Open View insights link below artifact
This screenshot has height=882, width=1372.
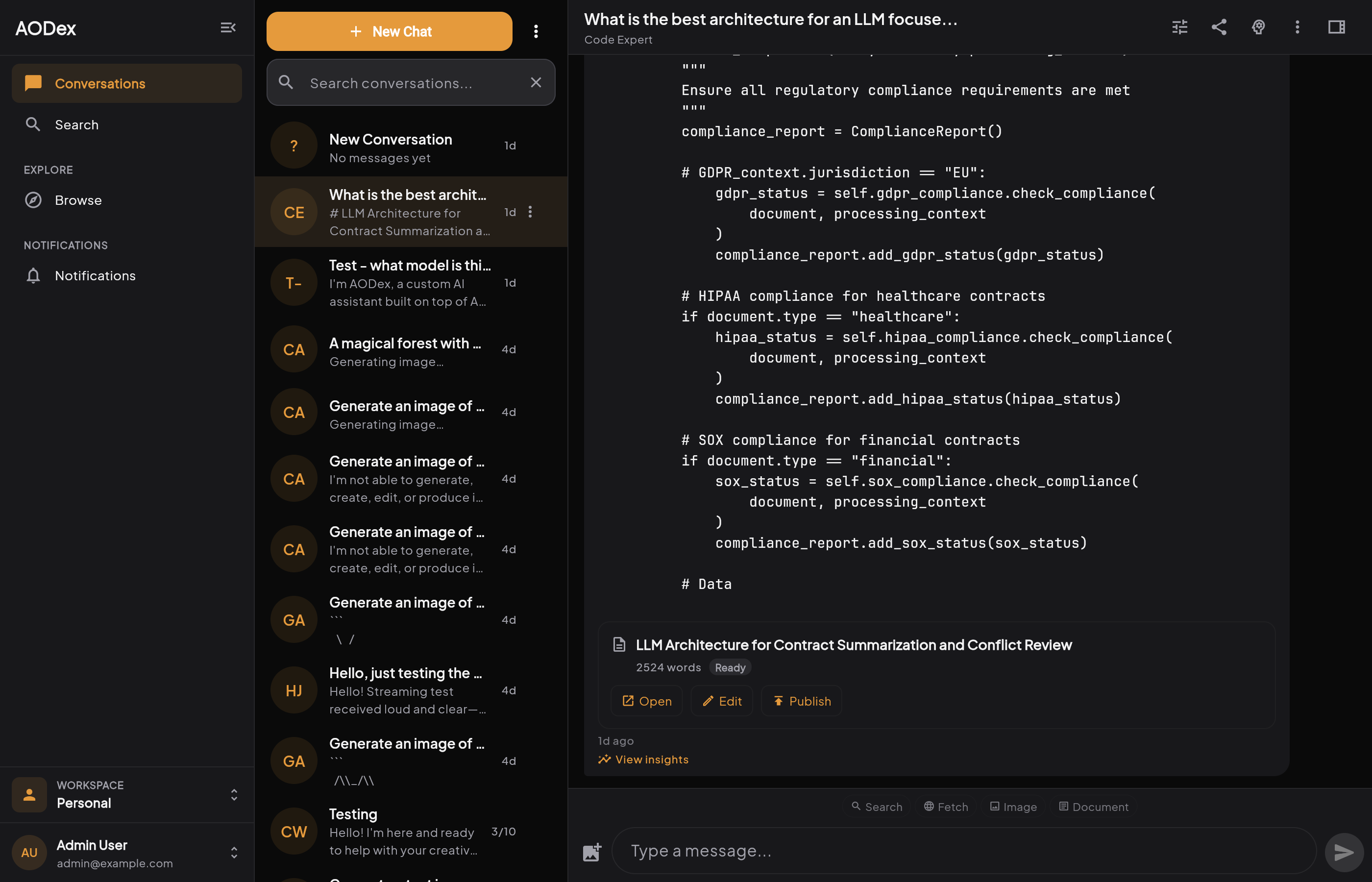pos(642,759)
